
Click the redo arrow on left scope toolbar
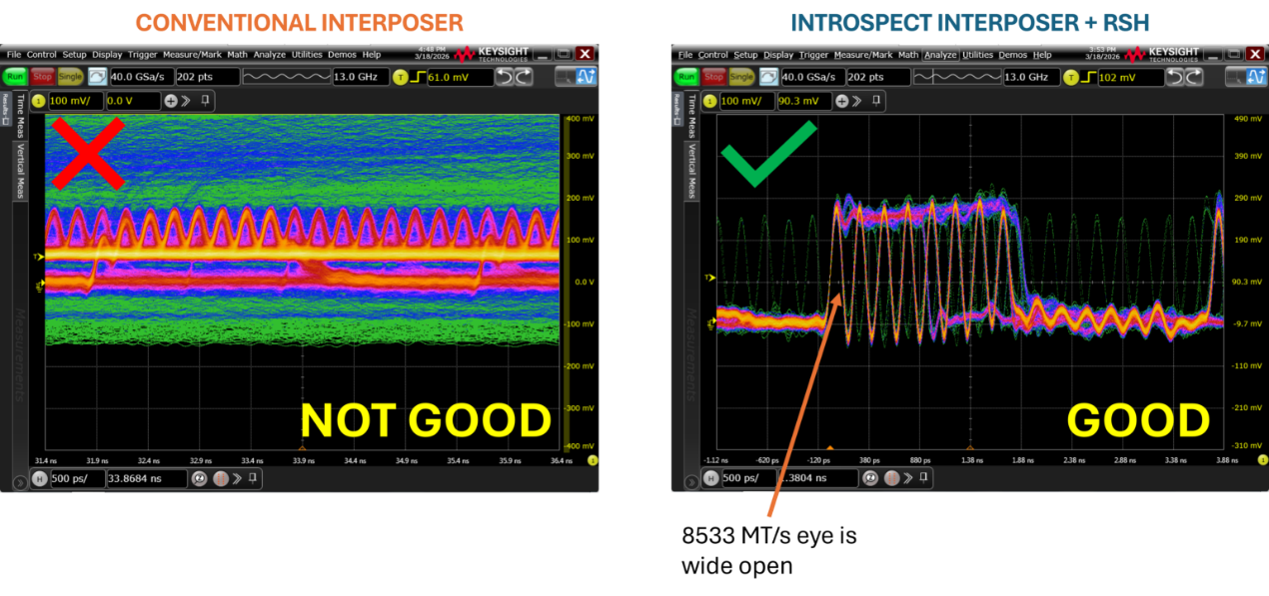[x=522, y=77]
